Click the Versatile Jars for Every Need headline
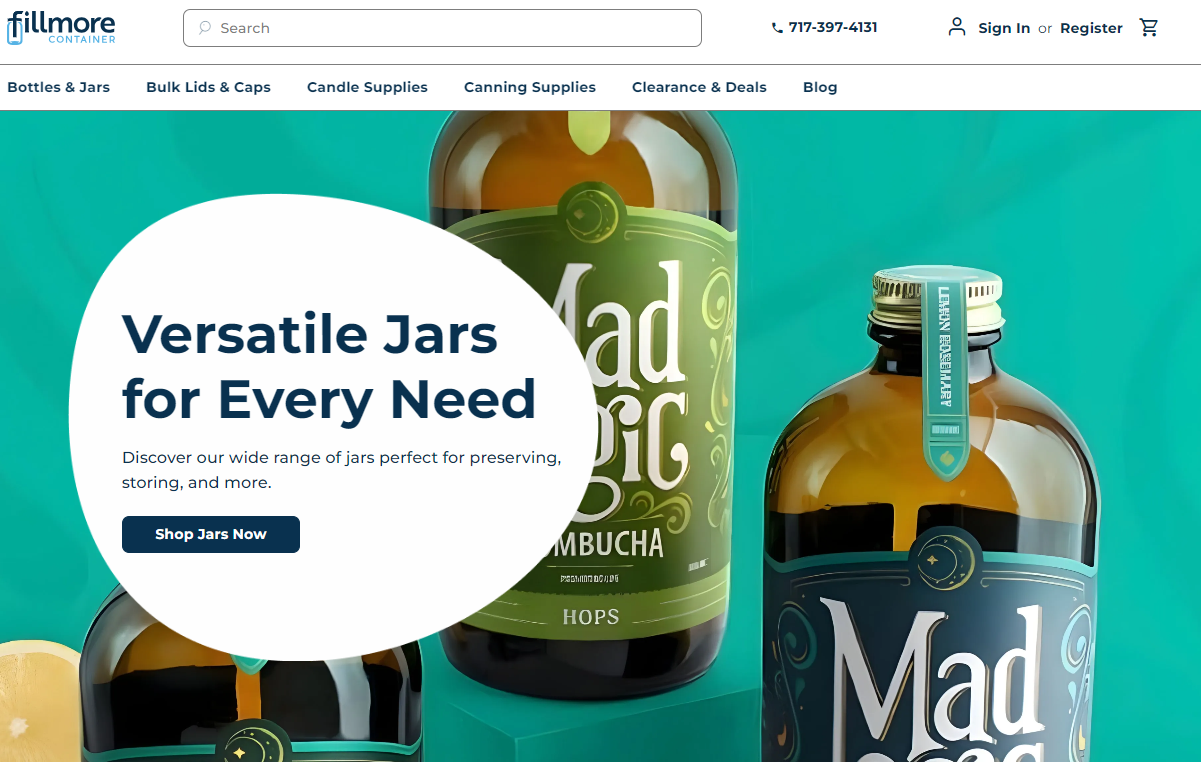Image resolution: width=1201 pixels, height=762 pixels. pyautogui.click(x=329, y=366)
